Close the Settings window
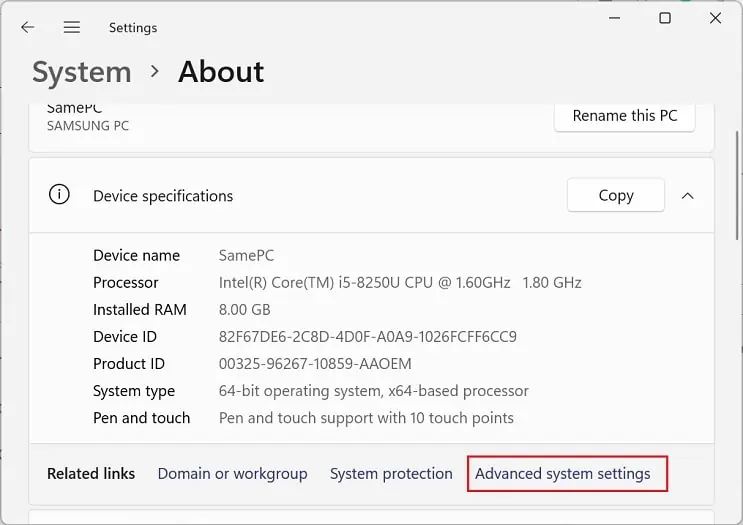 715,19
